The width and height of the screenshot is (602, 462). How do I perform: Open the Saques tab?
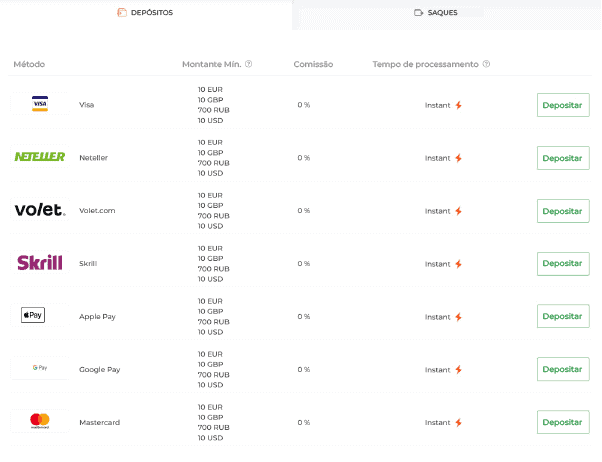coord(449,13)
